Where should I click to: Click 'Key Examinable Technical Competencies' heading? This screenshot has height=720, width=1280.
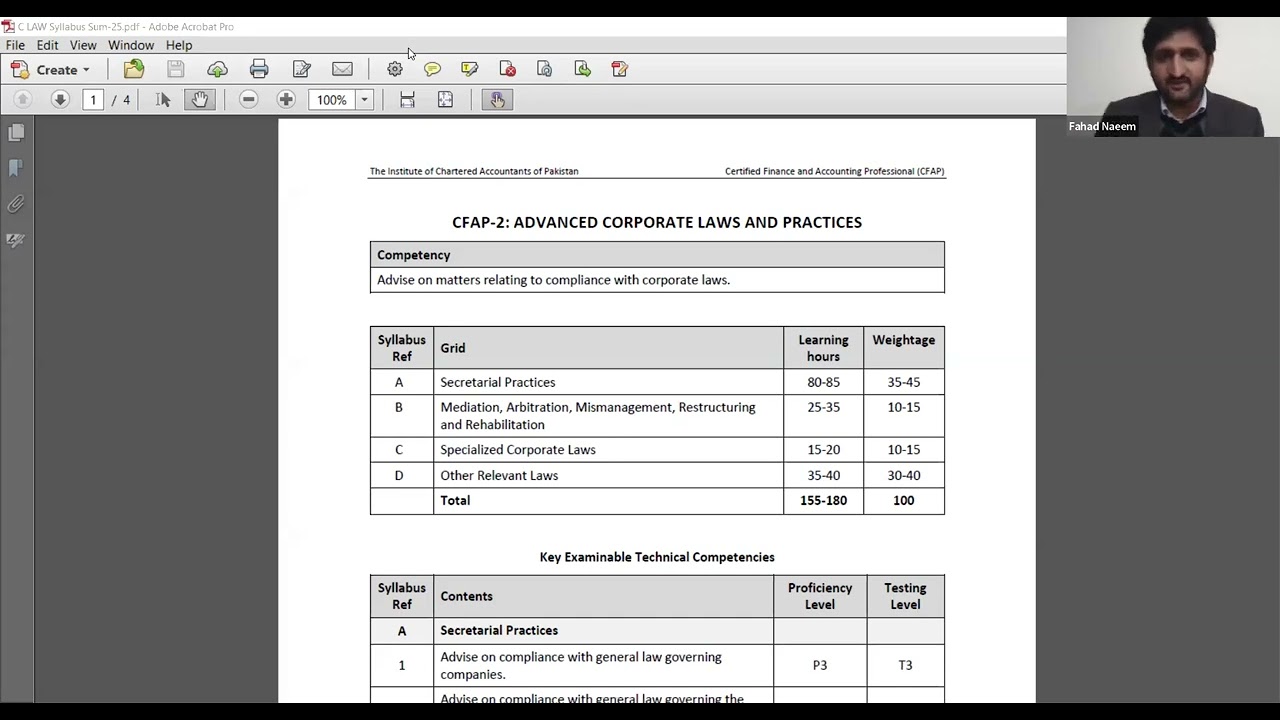[657, 557]
